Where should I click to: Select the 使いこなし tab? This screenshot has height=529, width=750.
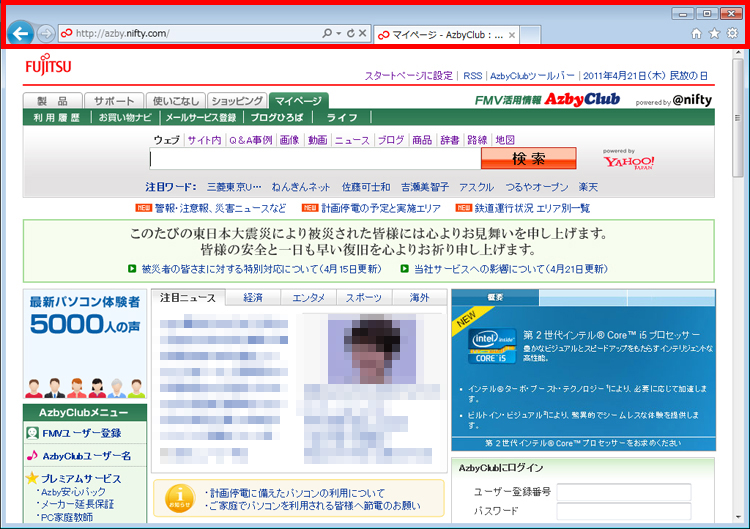176,101
